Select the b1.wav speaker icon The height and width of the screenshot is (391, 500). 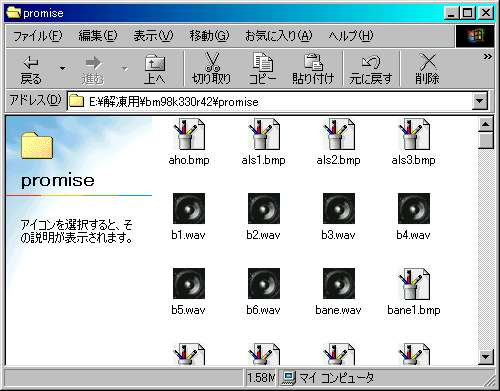(189, 209)
